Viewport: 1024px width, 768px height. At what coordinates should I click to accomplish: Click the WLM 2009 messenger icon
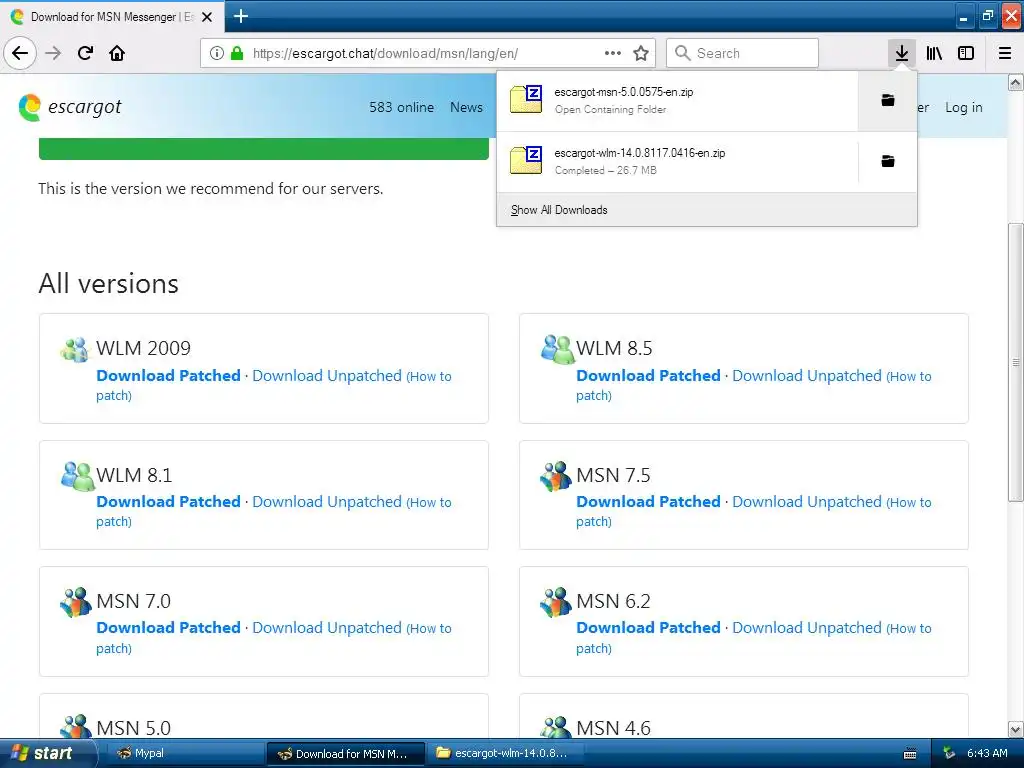pyautogui.click(x=74, y=349)
